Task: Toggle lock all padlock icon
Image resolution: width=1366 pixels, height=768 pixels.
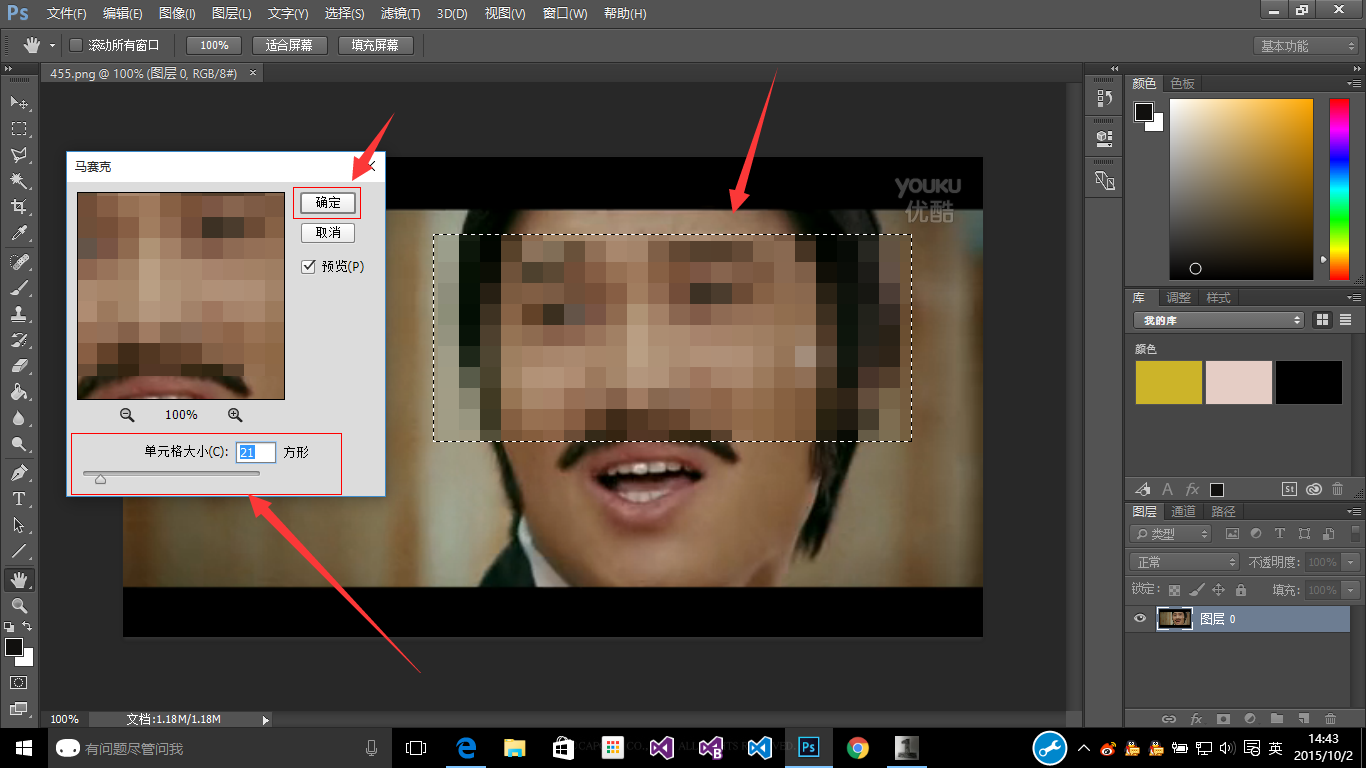Action: click(x=1241, y=590)
